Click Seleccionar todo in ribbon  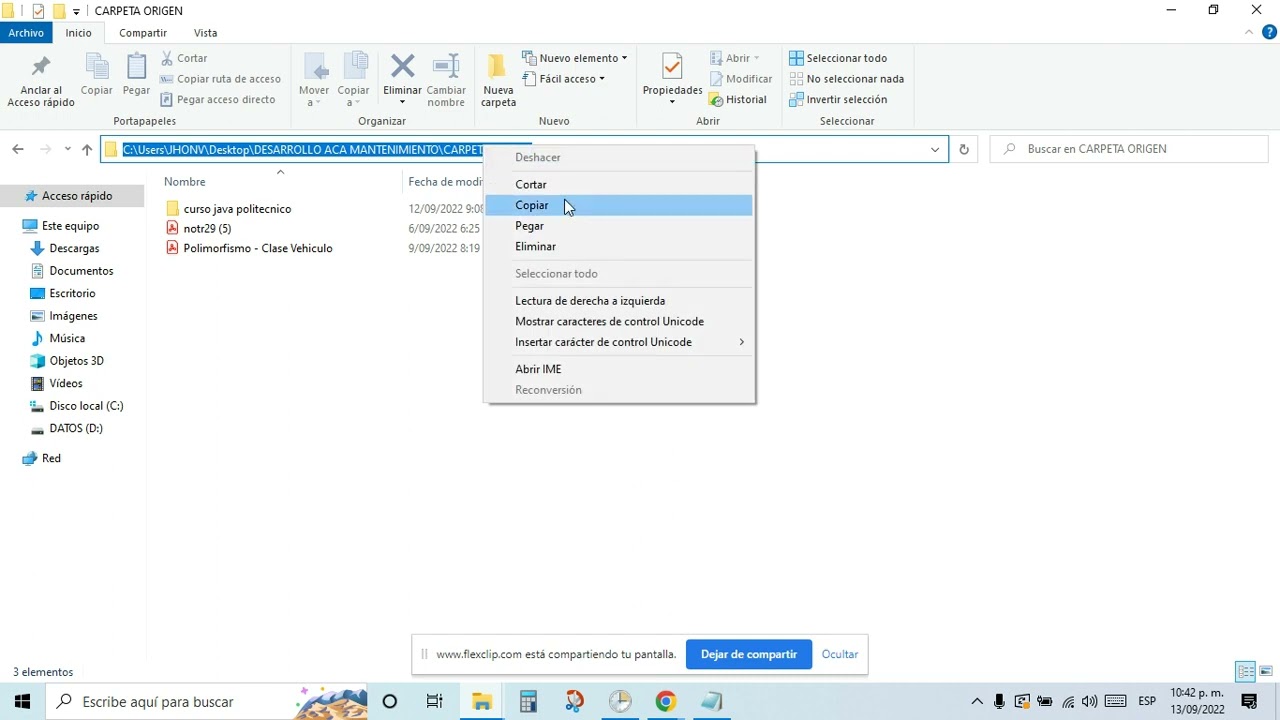point(838,58)
